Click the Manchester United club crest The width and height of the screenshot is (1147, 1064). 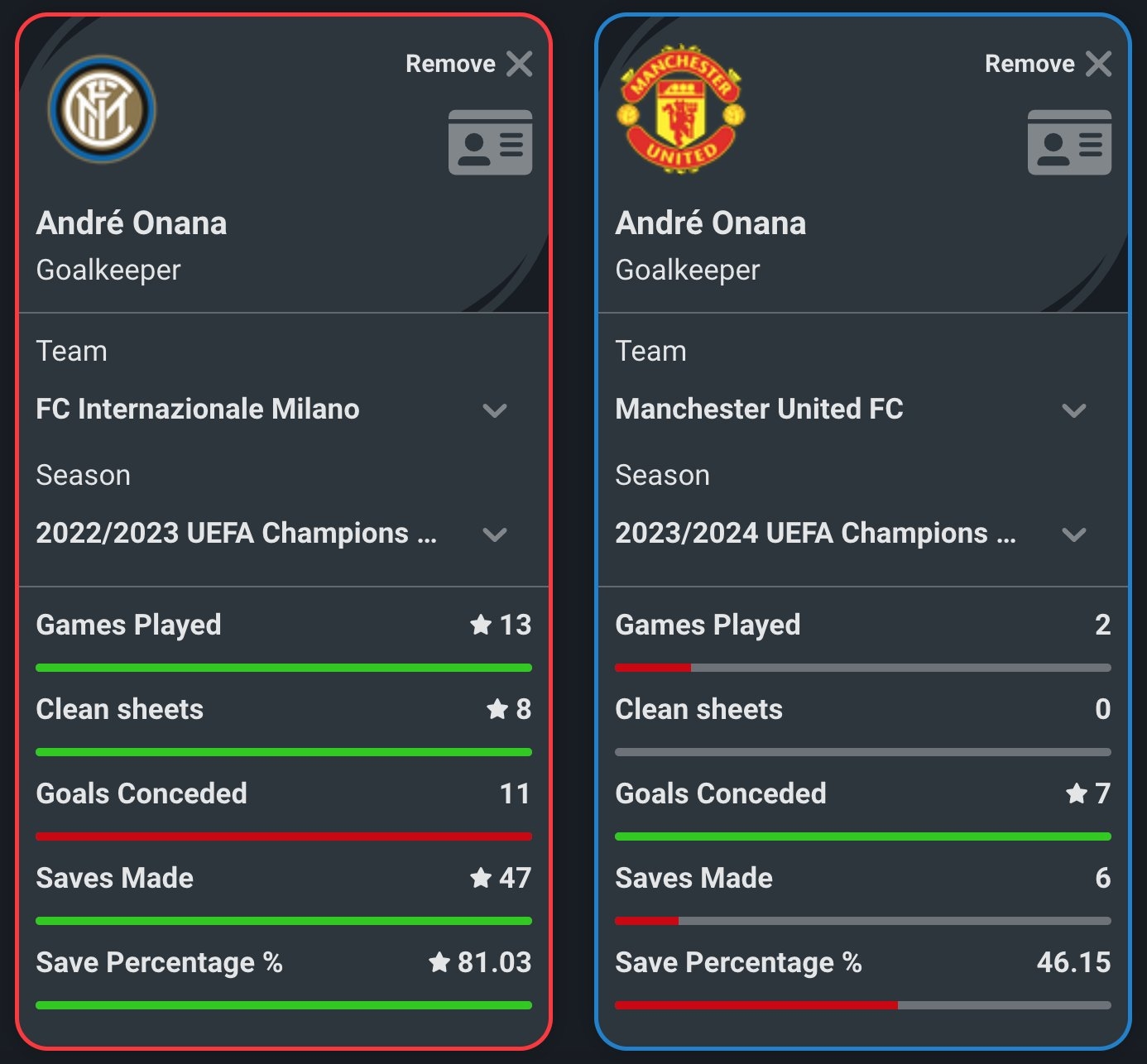(680, 108)
